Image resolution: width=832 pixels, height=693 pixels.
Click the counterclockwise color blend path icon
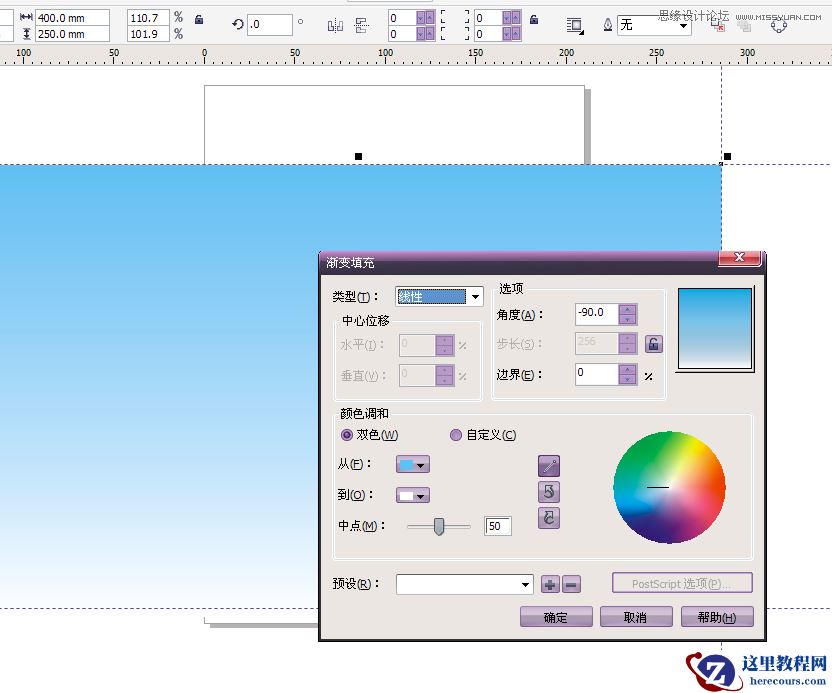pos(548,492)
